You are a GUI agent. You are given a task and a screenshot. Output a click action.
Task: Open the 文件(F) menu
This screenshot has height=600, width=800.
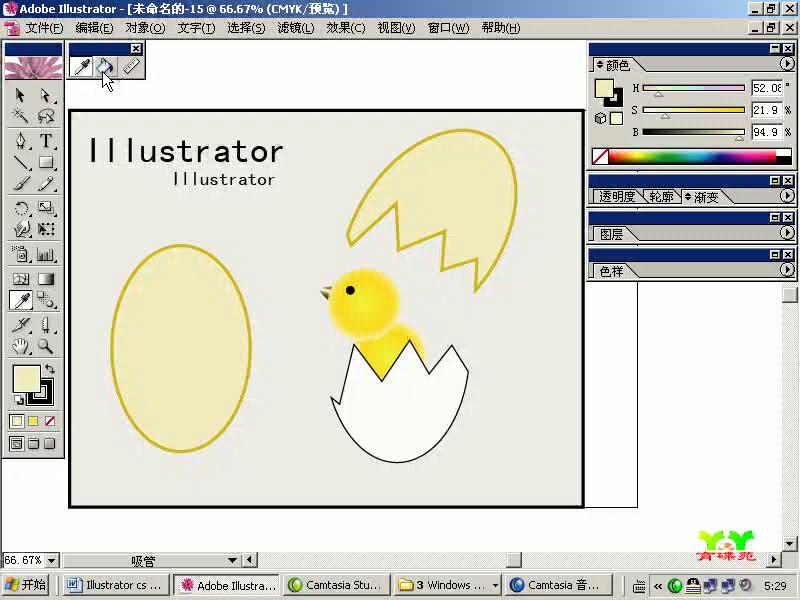click(x=45, y=28)
